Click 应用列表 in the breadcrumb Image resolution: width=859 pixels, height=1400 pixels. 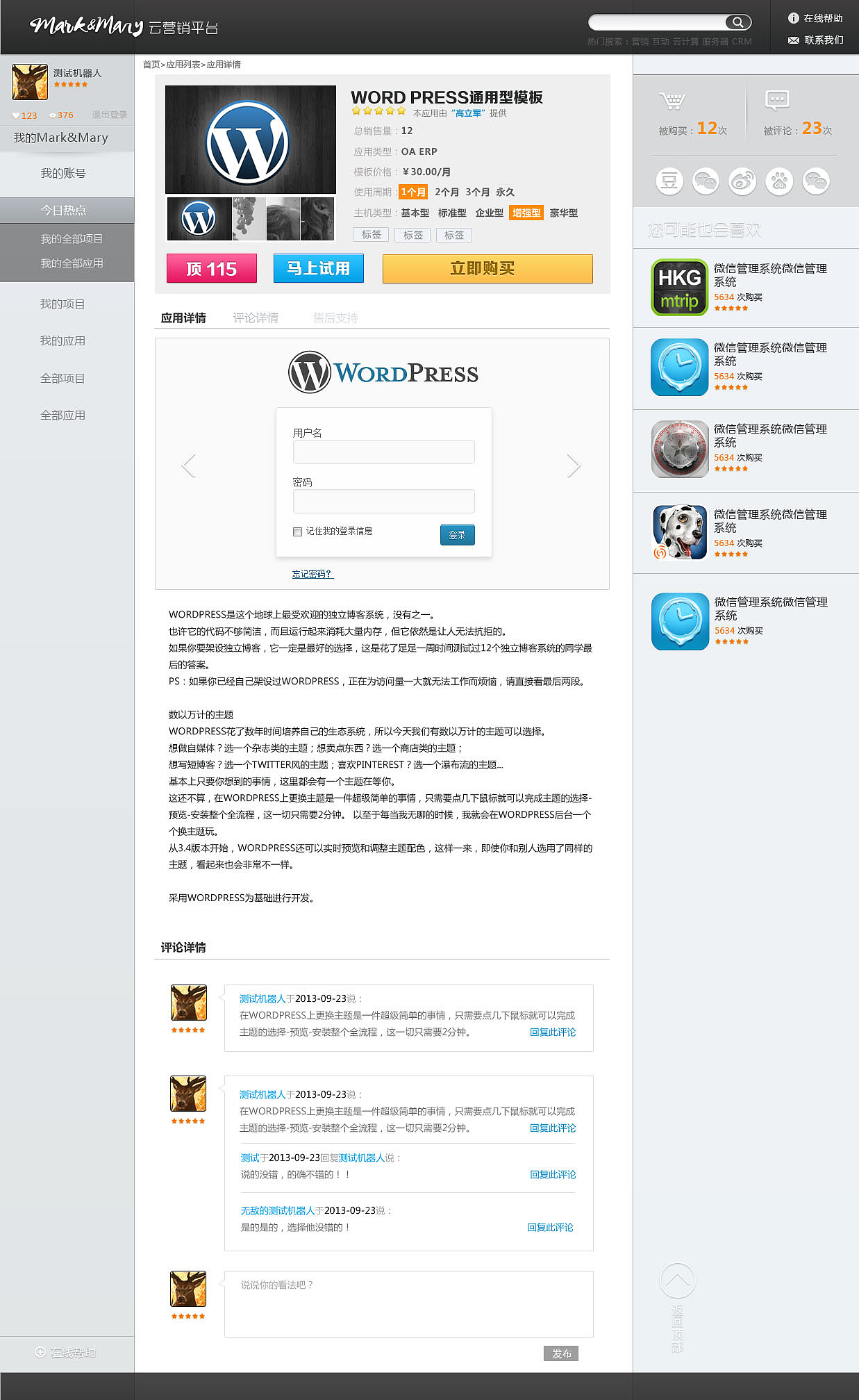183,65
